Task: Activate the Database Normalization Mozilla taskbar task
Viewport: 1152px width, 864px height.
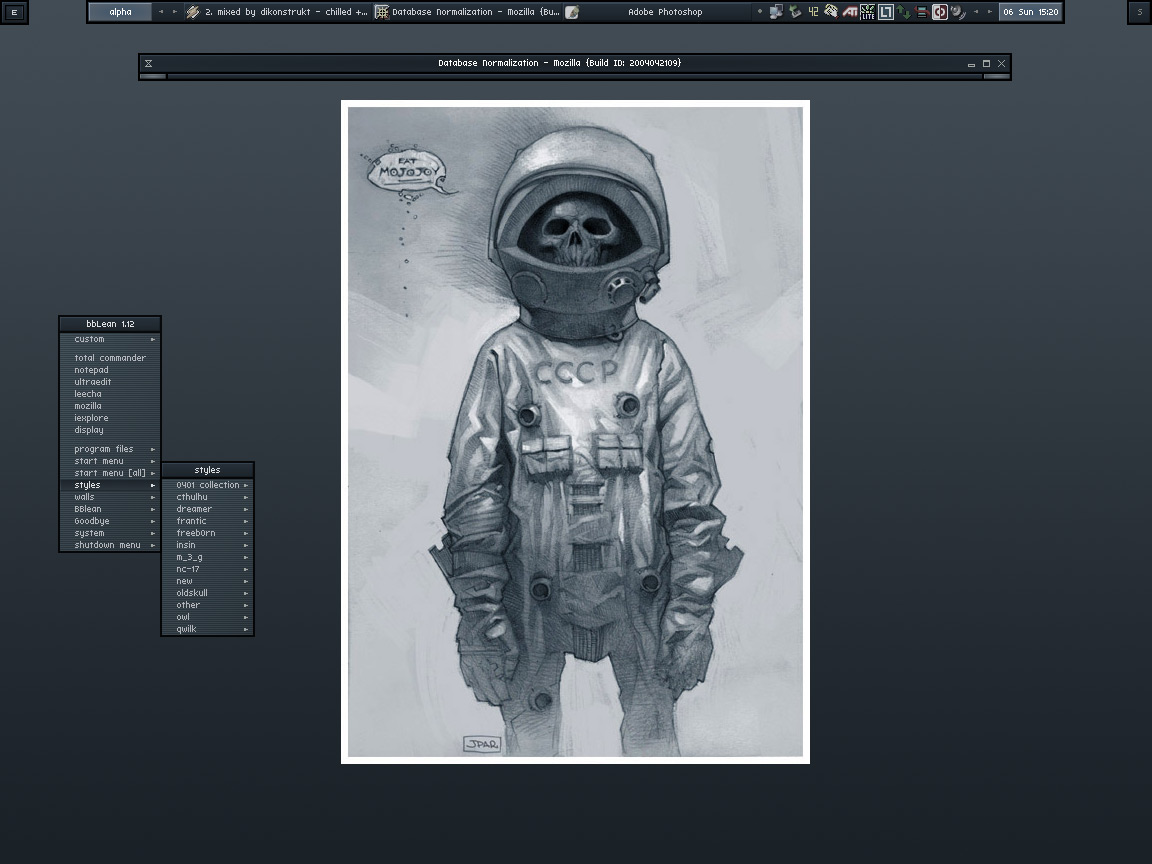Action: click(467, 12)
